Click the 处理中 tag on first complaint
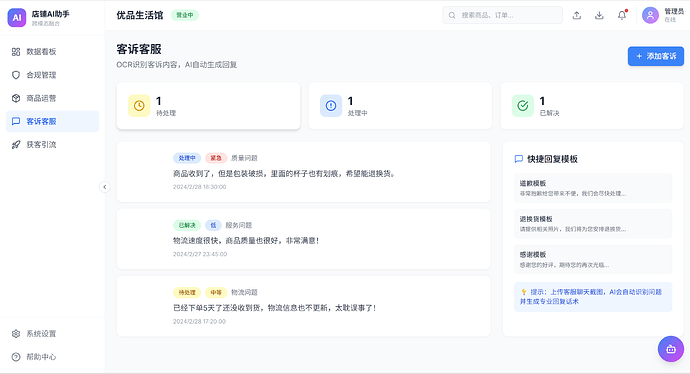Screen dimensions: 690x374 187,158
